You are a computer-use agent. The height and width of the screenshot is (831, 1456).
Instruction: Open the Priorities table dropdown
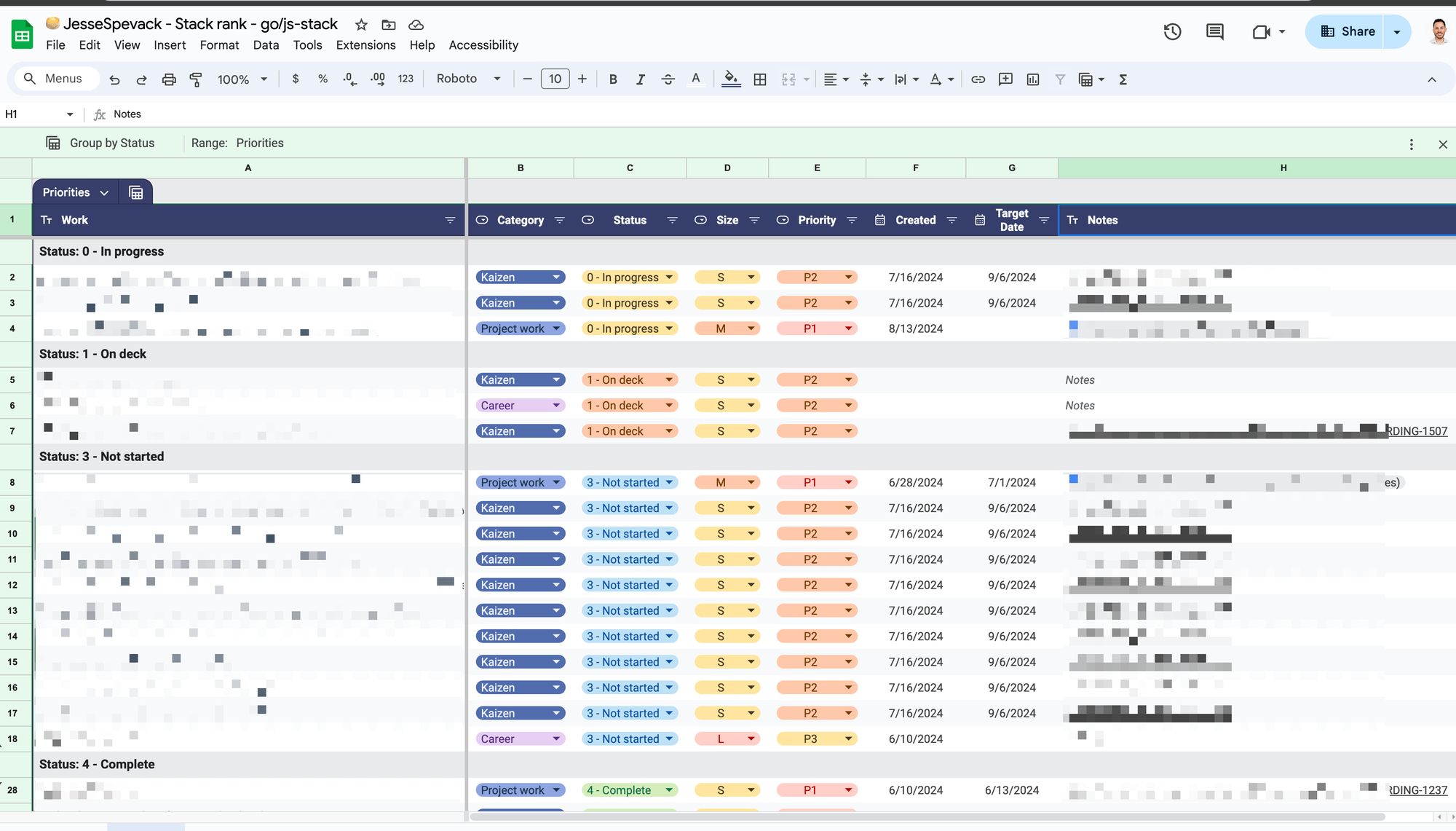pyautogui.click(x=104, y=192)
